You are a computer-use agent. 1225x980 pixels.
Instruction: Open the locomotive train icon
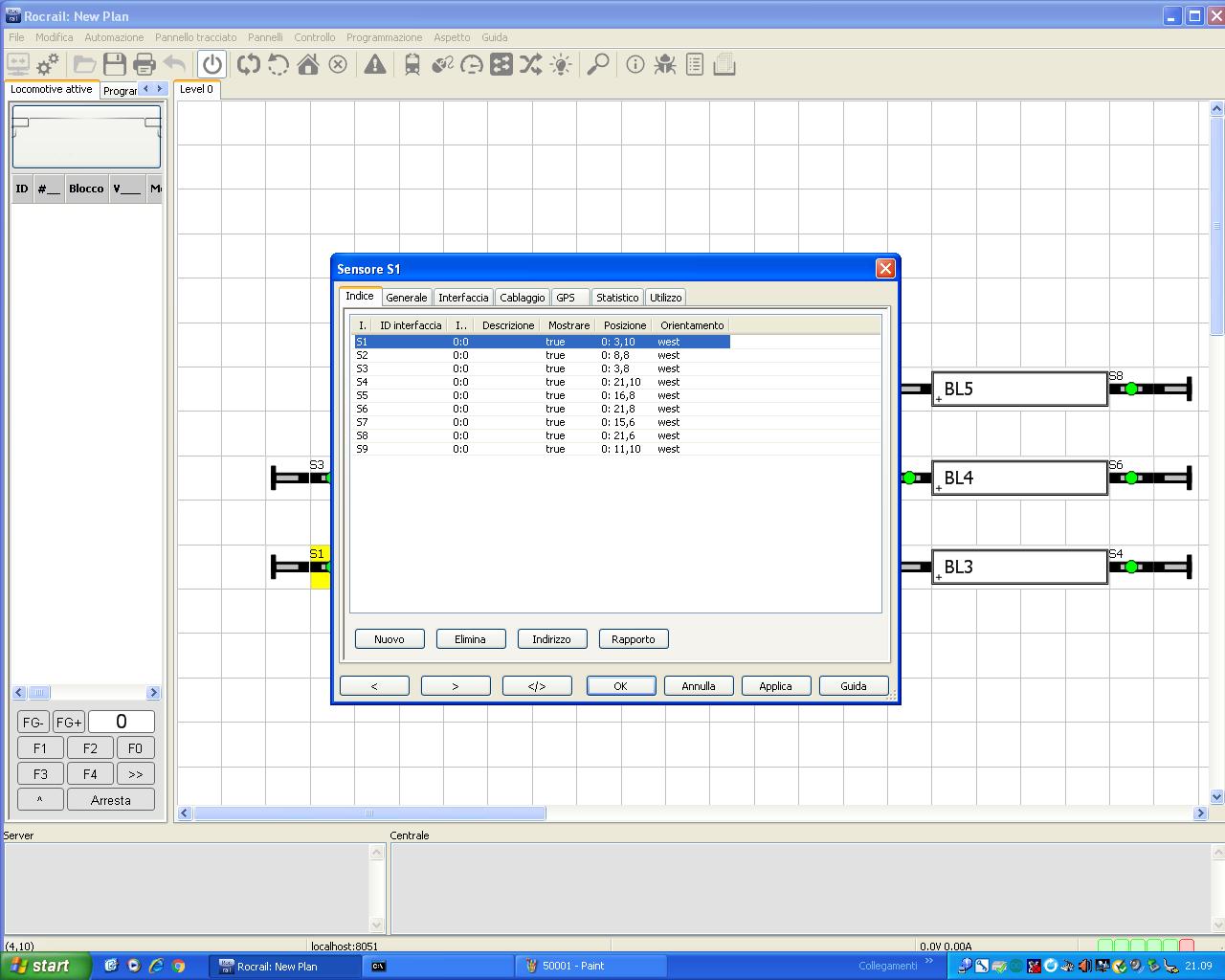point(412,64)
